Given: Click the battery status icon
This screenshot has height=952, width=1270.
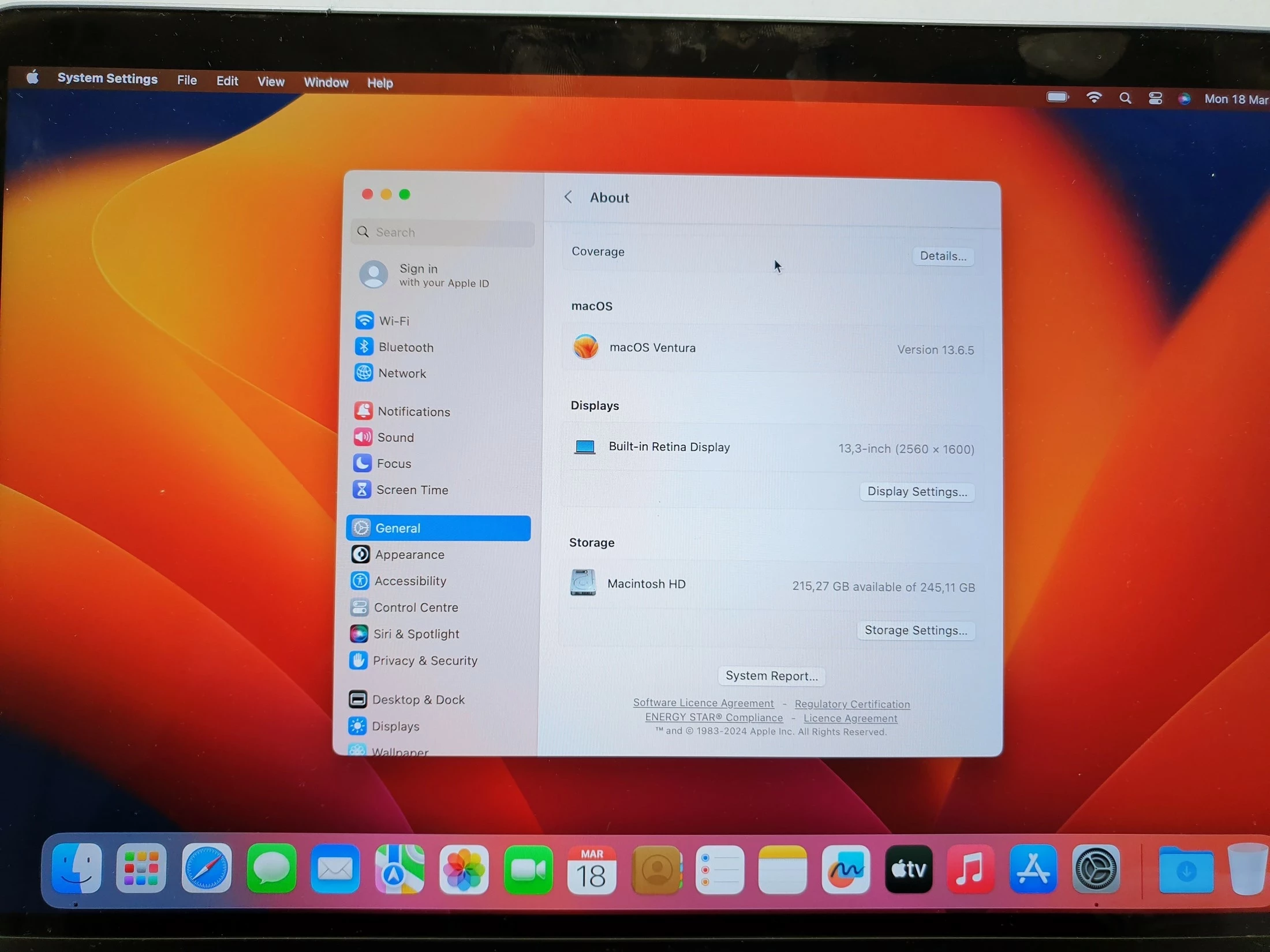Looking at the screenshot, I should coord(1058,97).
